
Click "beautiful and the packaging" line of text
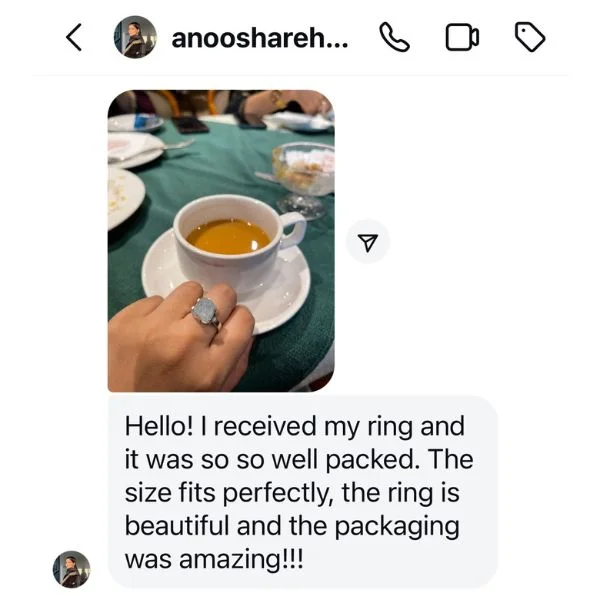coord(292,526)
